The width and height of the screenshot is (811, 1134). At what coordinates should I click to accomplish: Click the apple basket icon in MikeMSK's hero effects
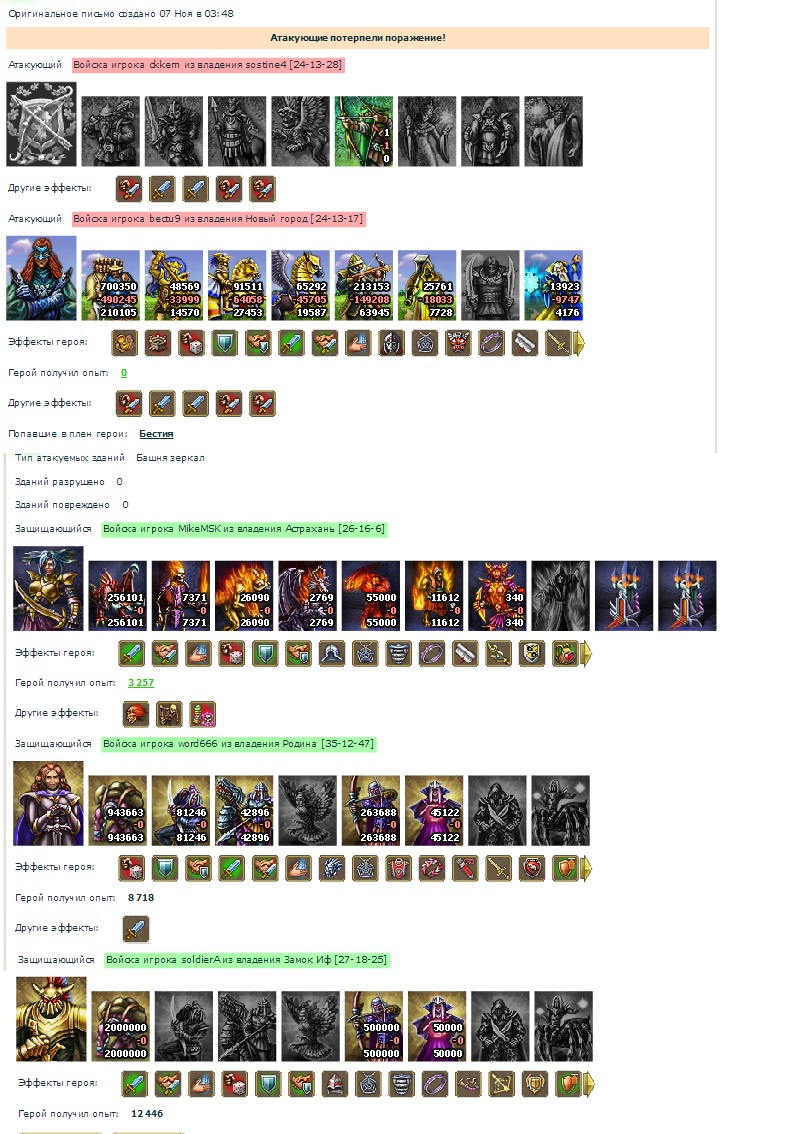(564, 653)
